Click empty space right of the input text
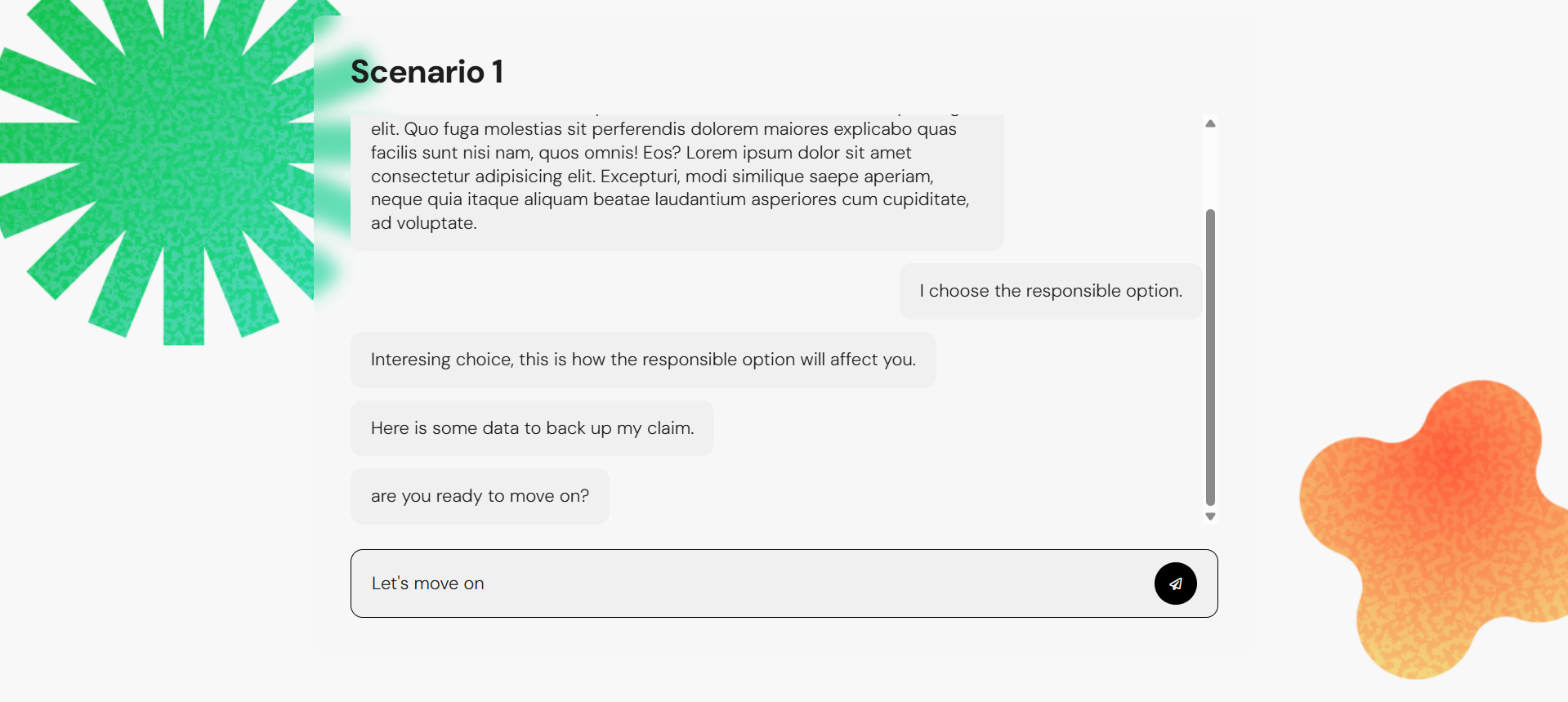This screenshot has width=1568, height=702. [817, 584]
